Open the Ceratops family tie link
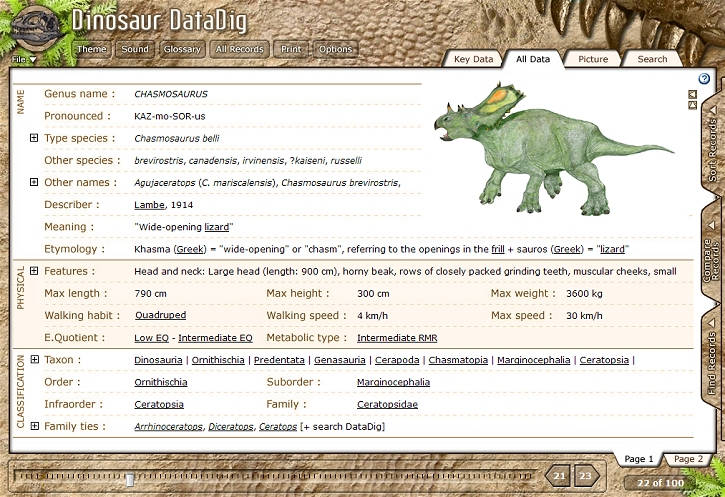The height and width of the screenshot is (497, 725). coord(277,427)
